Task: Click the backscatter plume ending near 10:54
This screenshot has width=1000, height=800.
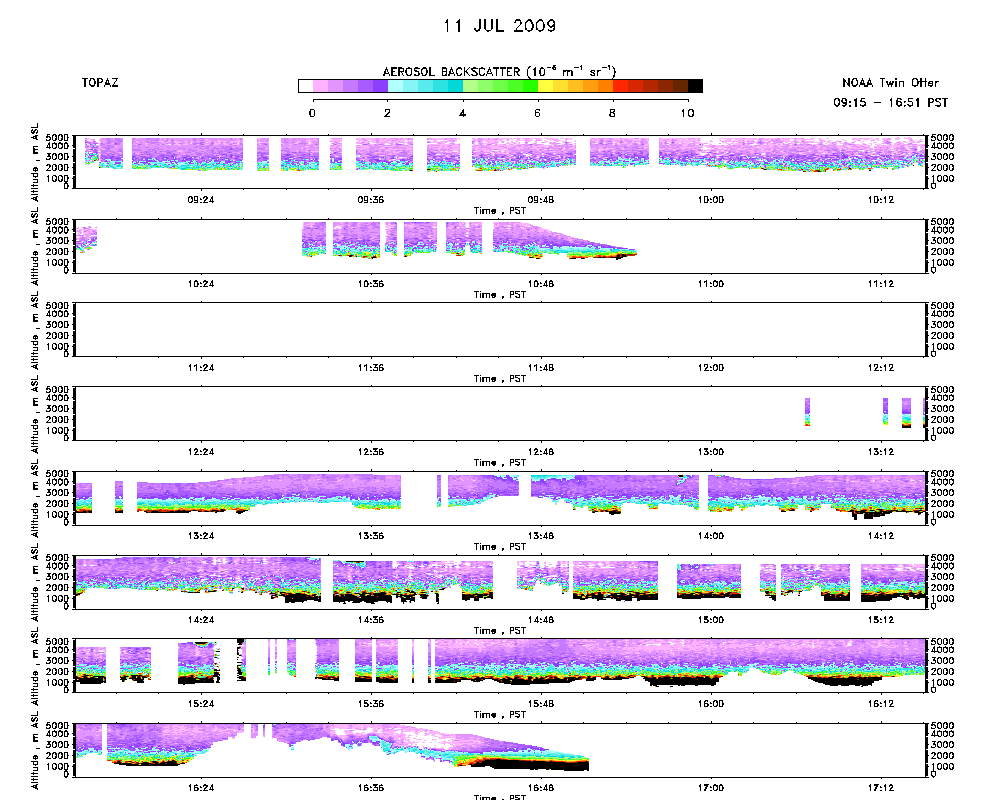Action: pyautogui.click(x=565, y=241)
